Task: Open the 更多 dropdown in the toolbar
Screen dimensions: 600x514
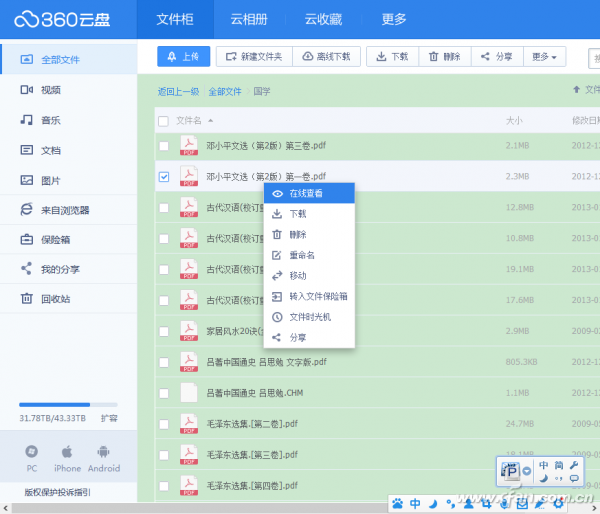Action: (544, 57)
